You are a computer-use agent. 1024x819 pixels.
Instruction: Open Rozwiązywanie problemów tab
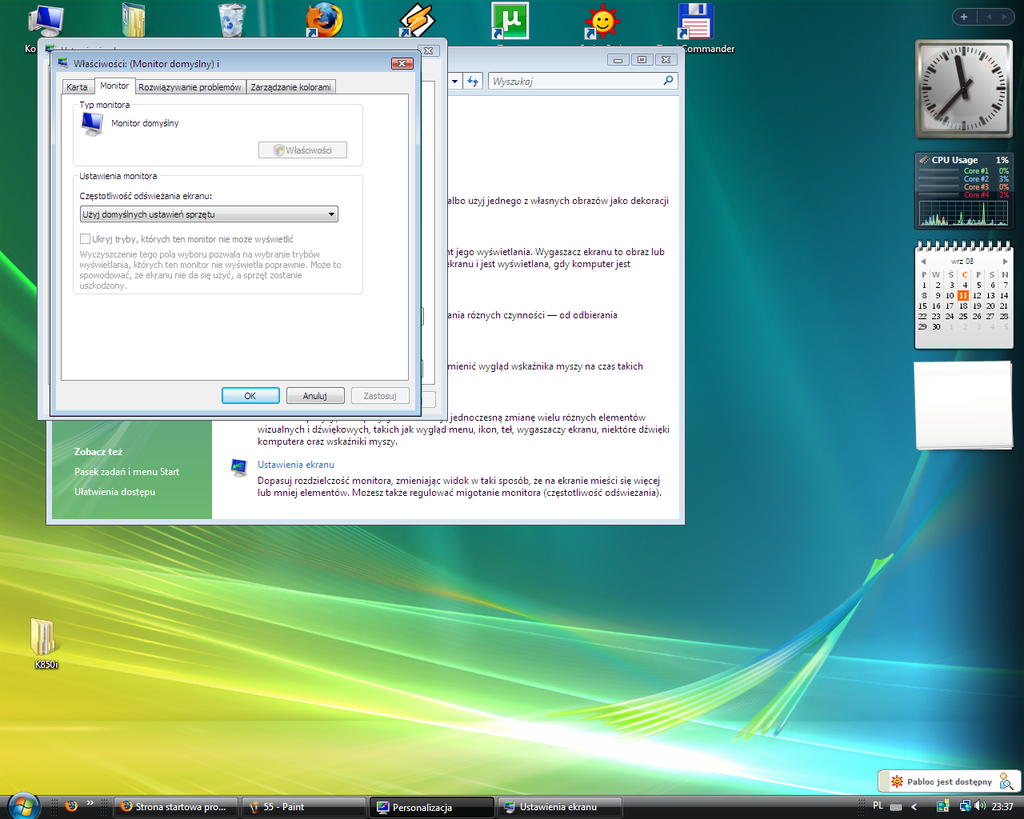190,87
